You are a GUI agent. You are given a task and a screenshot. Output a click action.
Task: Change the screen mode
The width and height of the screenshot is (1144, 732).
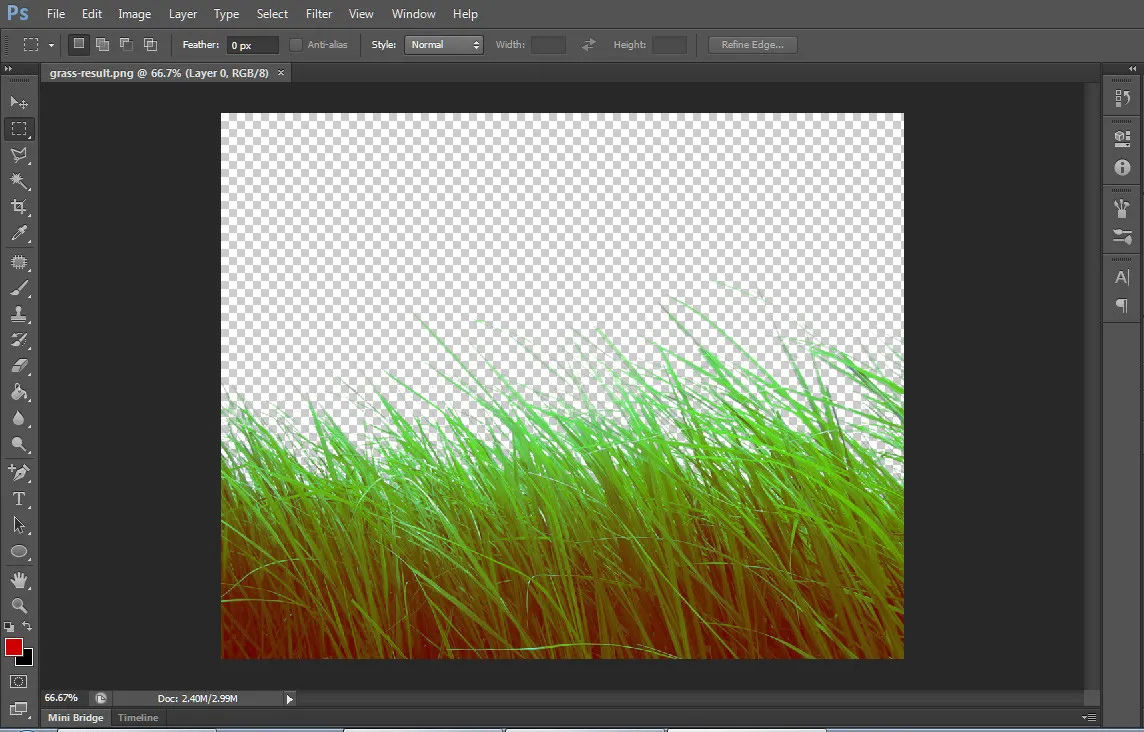[19, 709]
